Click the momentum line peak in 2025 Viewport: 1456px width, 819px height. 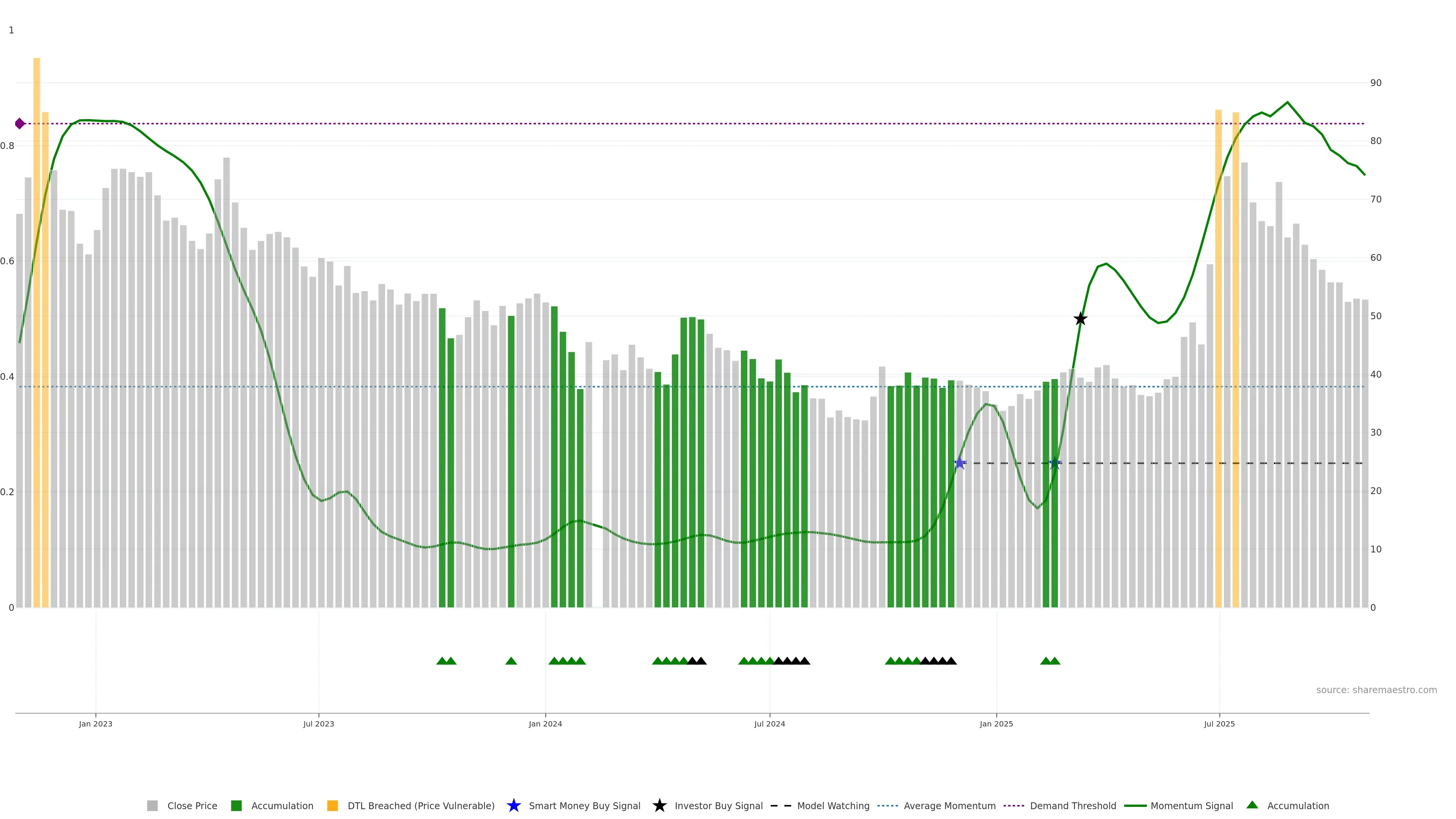click(x=1288, y=102)
